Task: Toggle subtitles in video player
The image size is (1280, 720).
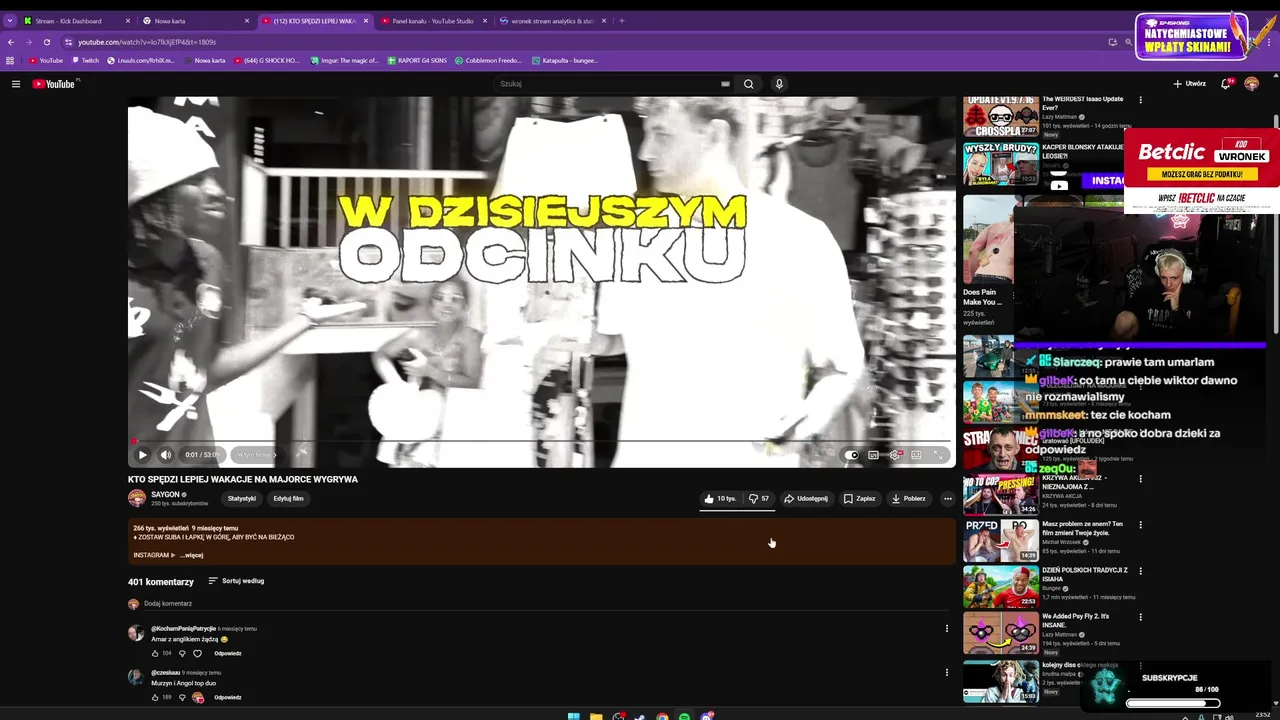Action: click(x=873, y=455)
